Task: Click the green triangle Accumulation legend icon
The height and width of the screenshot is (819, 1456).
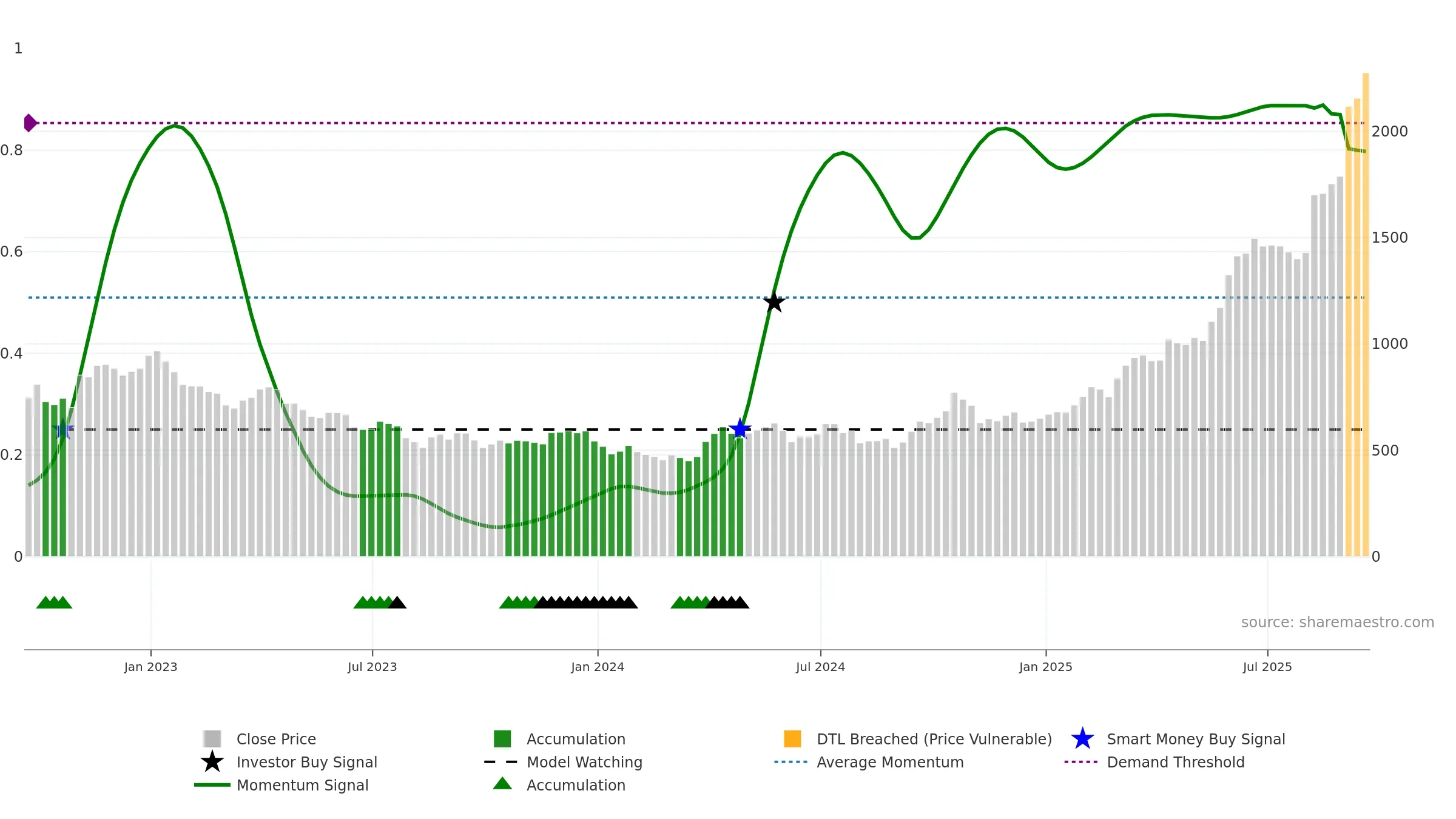Action: pyautogui.click(x=502, y=784)
